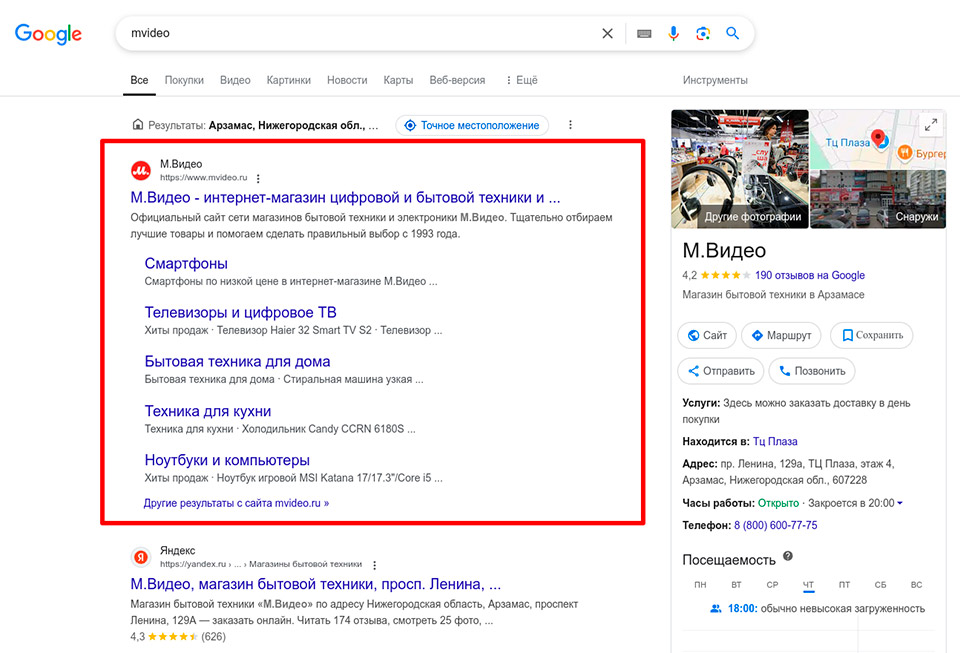Open three-dot menu next to yandex.ru URL
The height and width of the screenshot is (653, 960).
pos(374,565)
